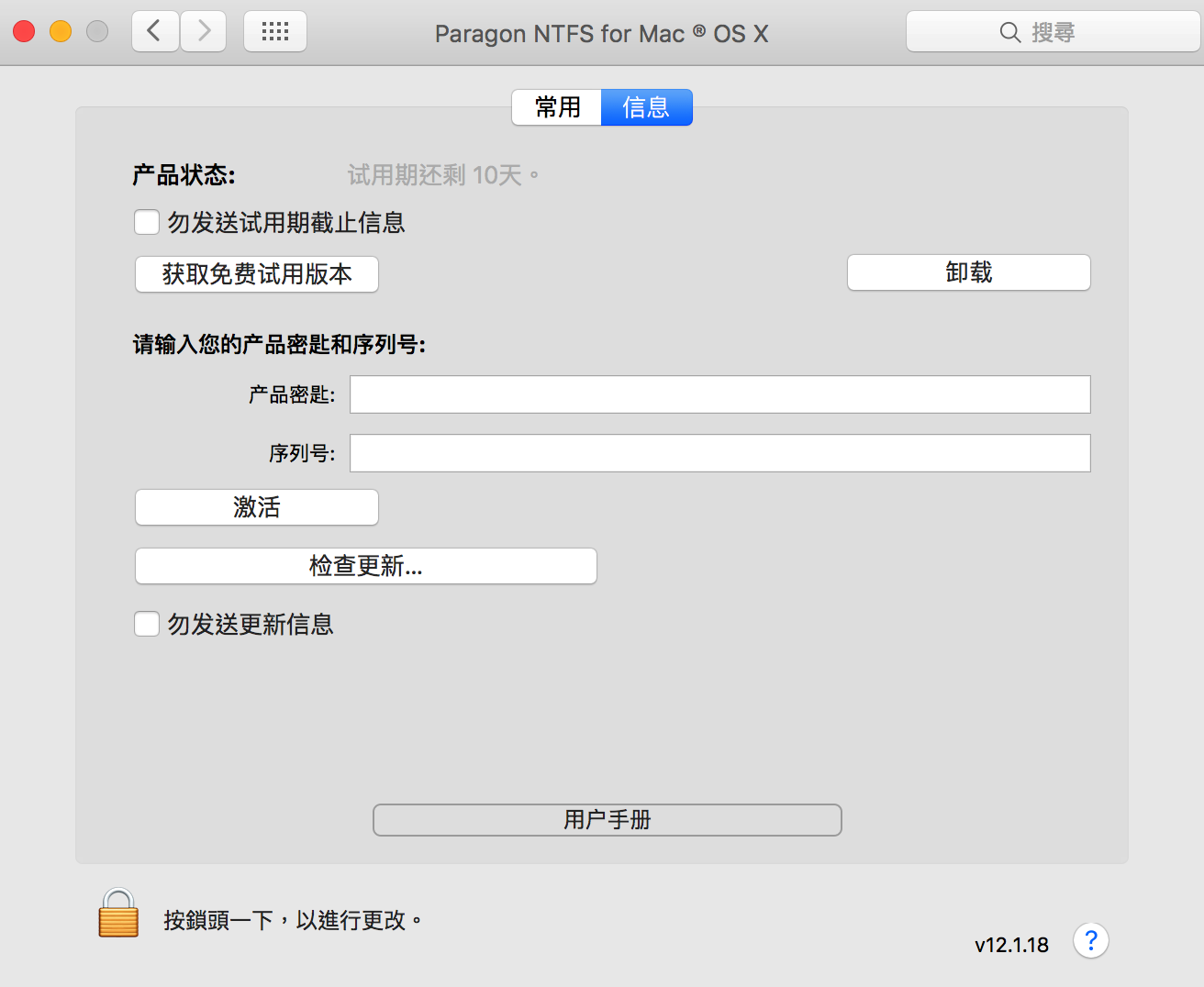Click the 搜尋 search box
The image size is (1204, 987).
tap(1053, 32)
